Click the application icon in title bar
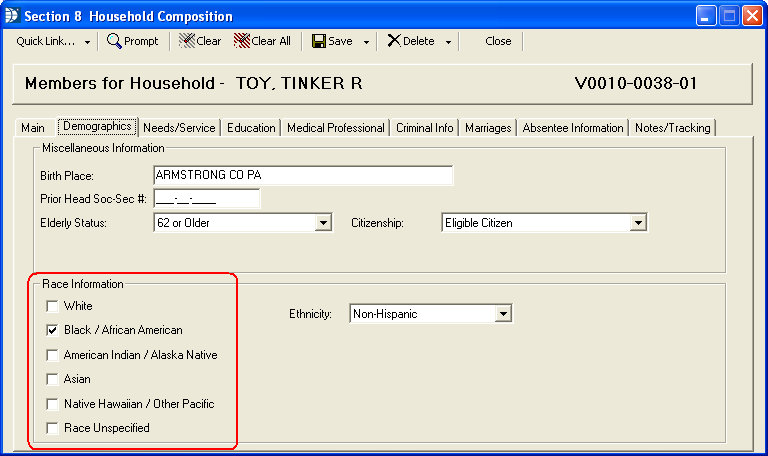The image size is (768, 456). click(x=12, y=16)
